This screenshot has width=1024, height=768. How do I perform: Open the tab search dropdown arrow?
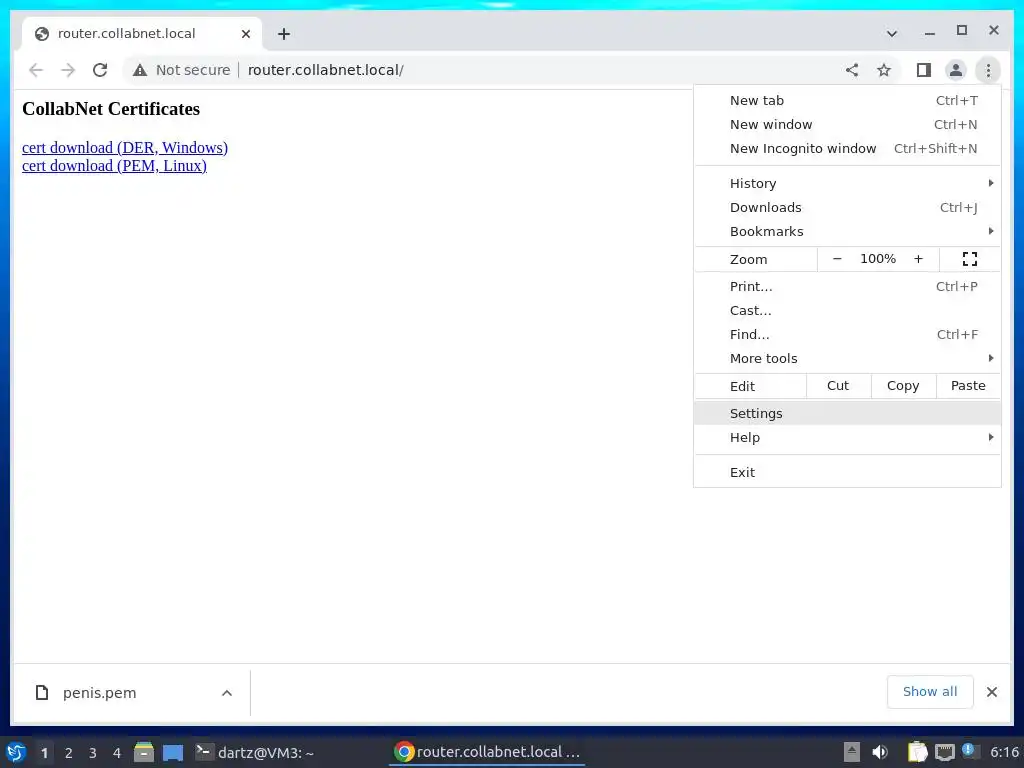[x=891, y=33]
